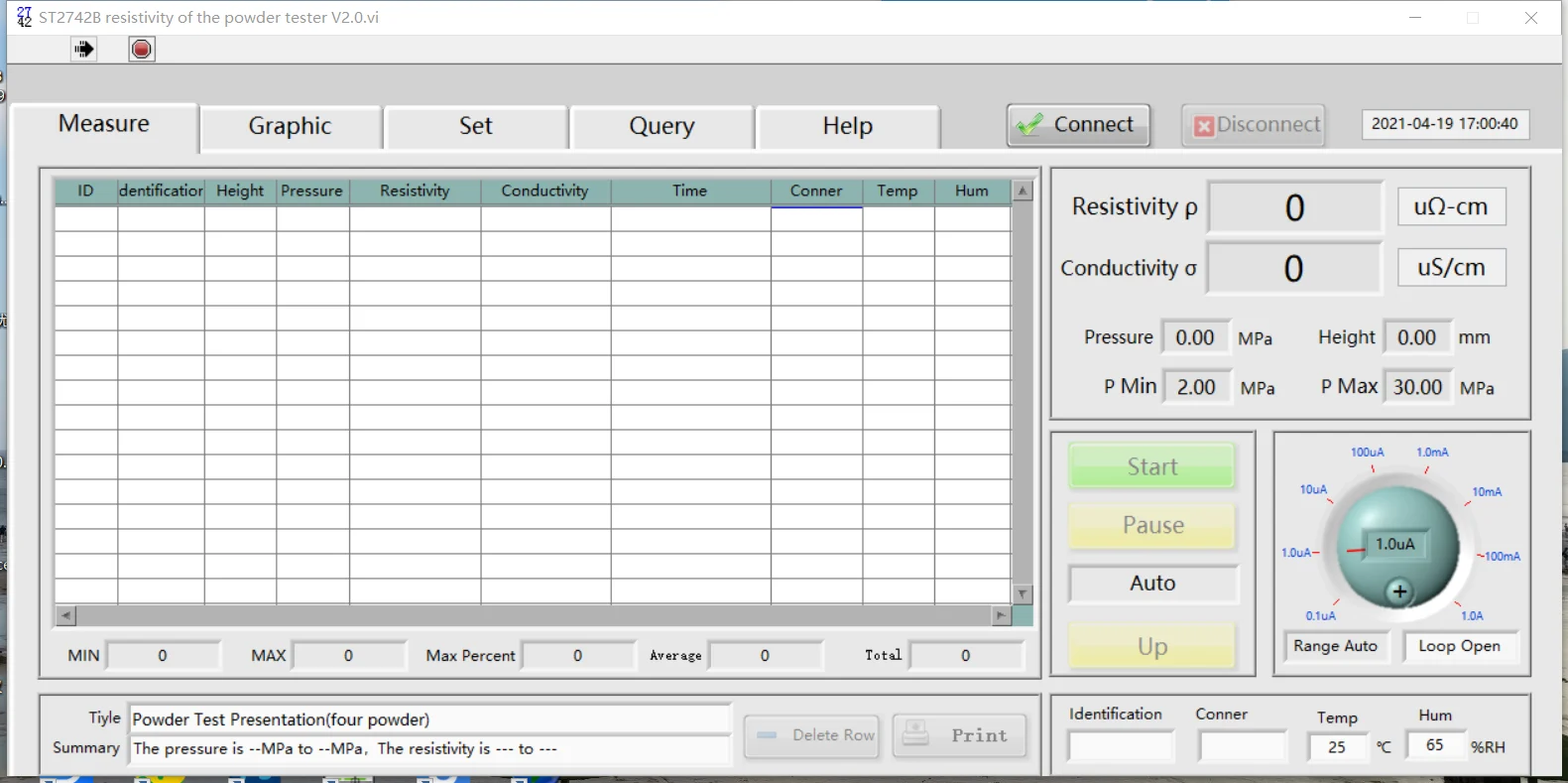Click the Pause button

1152,525
